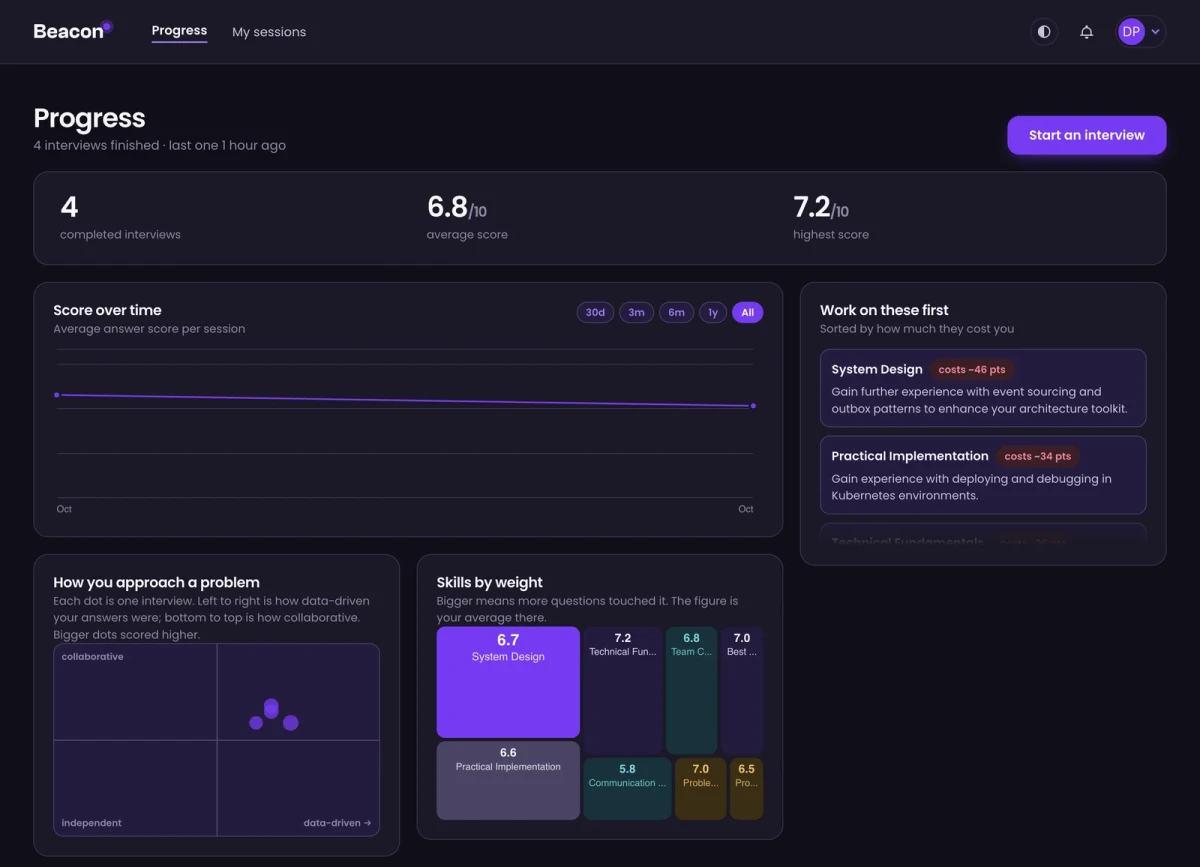The width and height of the screenshot is (1200, 867).
Task: Expand the account menu chevron
Action: (1156, 32)
